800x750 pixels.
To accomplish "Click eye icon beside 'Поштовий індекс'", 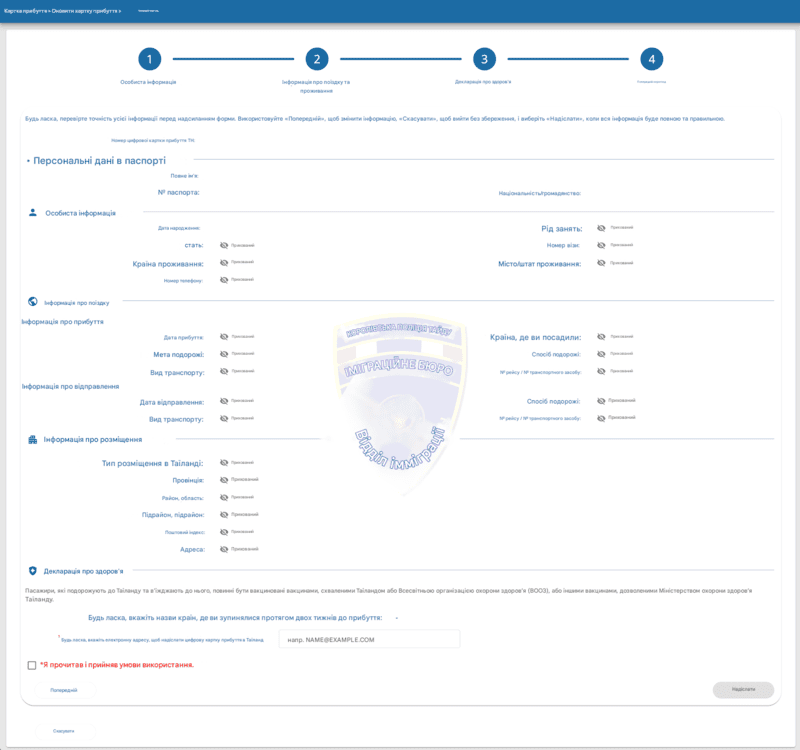I will tap(224, 532).
